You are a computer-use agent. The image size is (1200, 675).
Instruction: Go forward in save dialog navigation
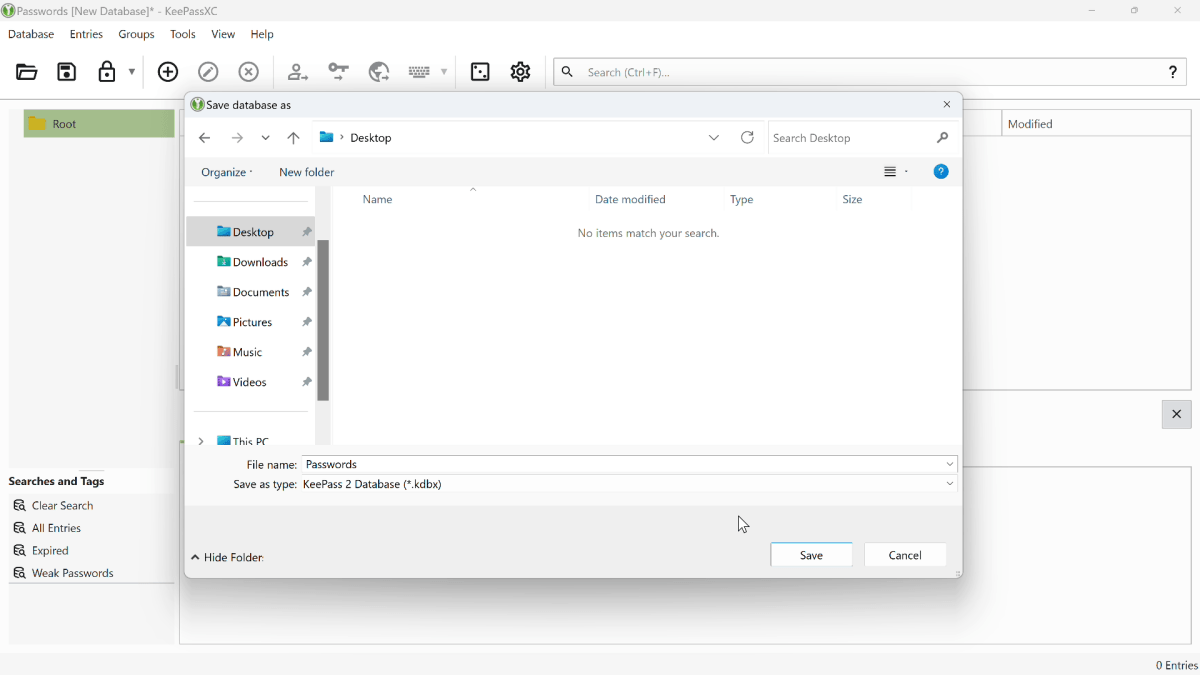click(237, 138)
